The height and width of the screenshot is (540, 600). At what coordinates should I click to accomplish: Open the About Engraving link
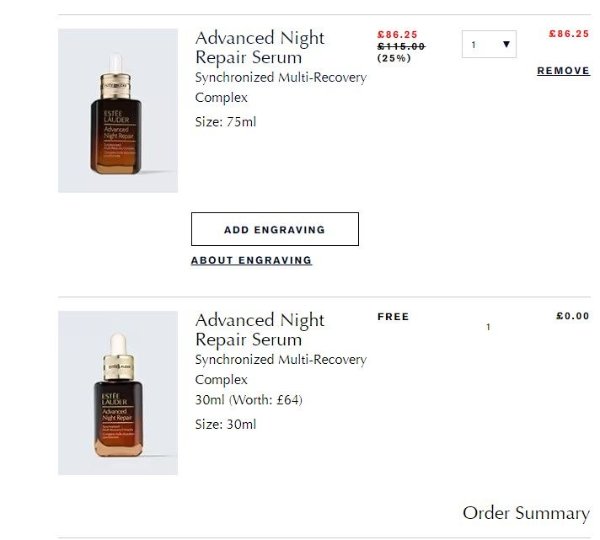(251, 260)
